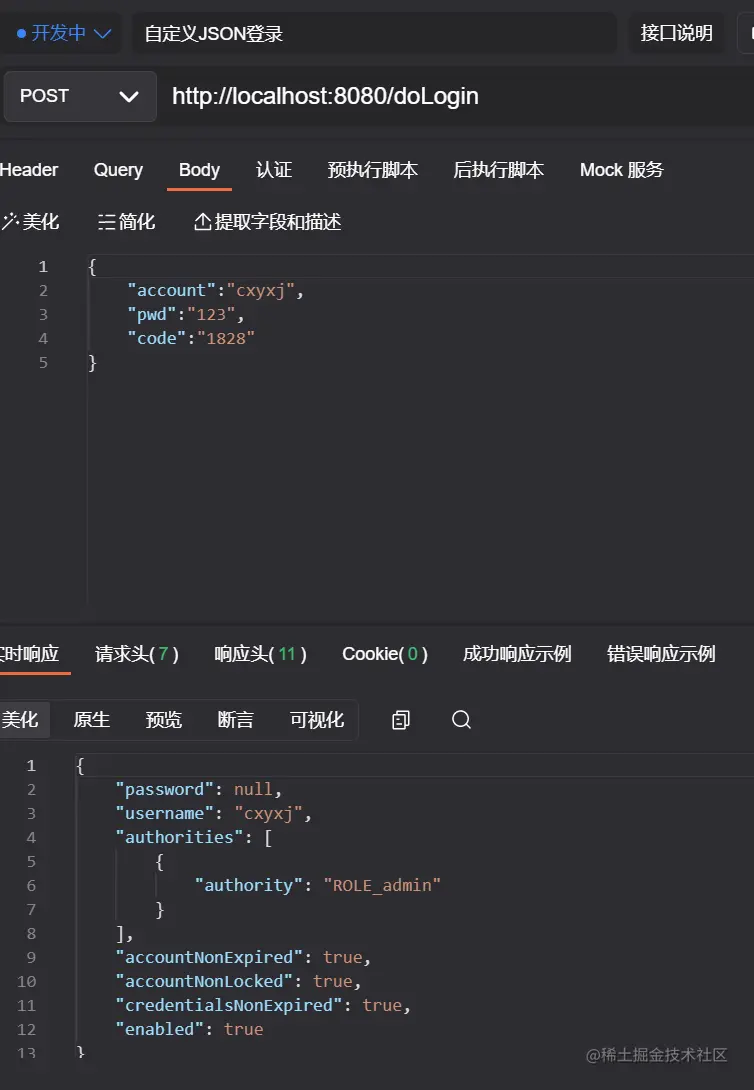Switch response view to 预览
This screenshot has width=754, height=1090.
163,719
